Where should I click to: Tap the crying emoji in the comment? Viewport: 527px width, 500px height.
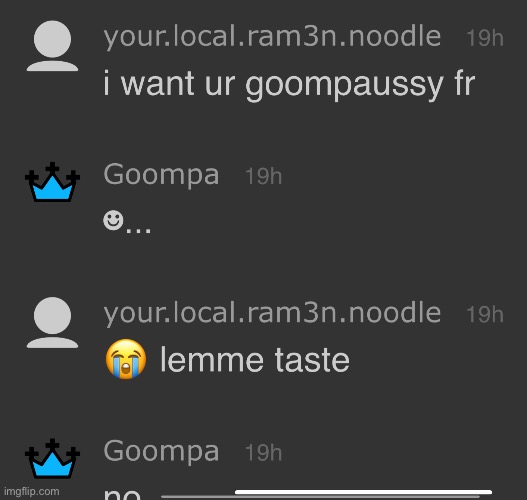coord(126,359)
